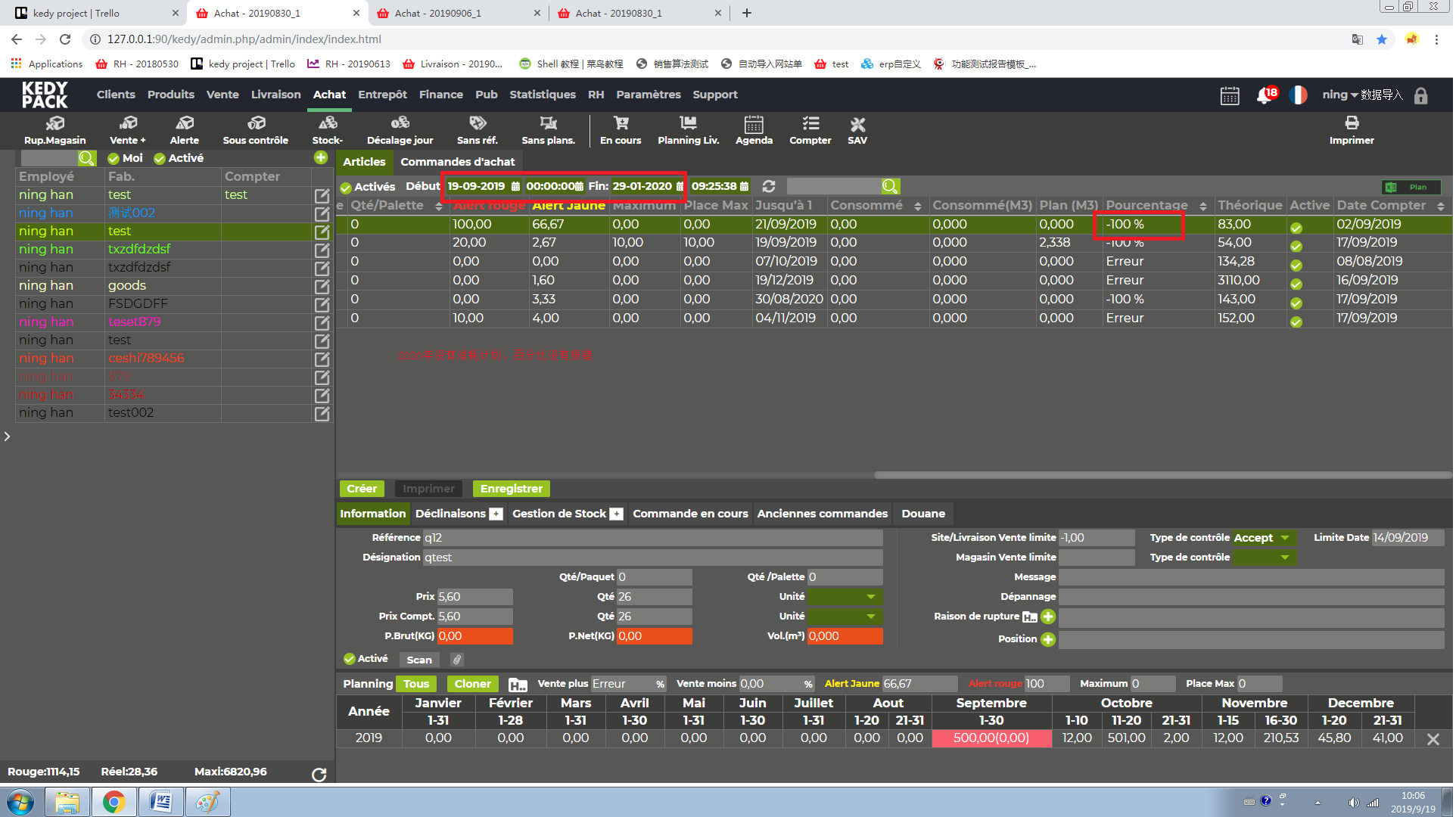The image size is (1456, 817).
Task: Open the Statistiques menu
Action: point(542,95)
